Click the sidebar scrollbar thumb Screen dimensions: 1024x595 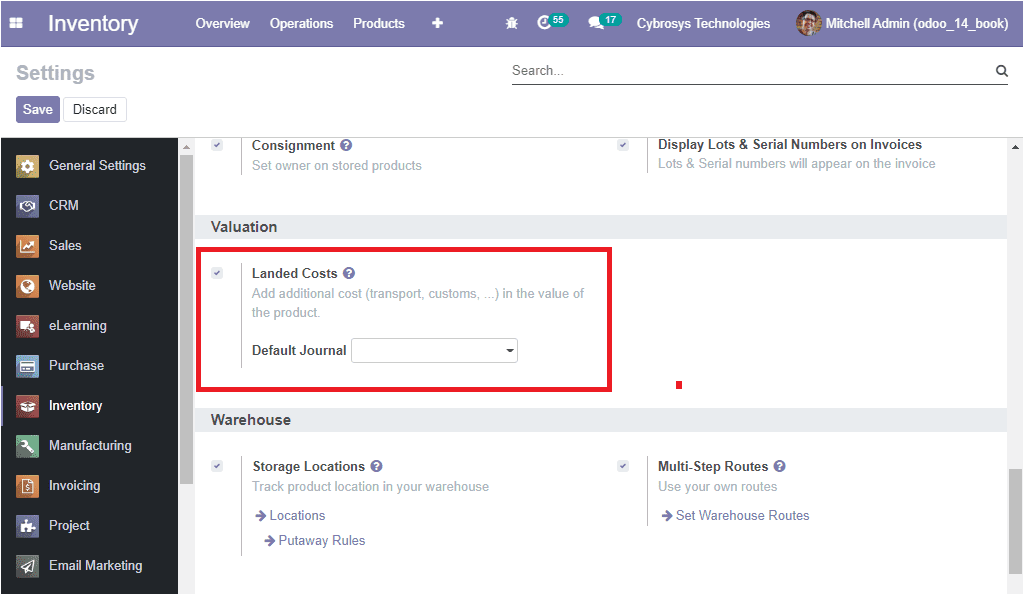coord(187,319)
